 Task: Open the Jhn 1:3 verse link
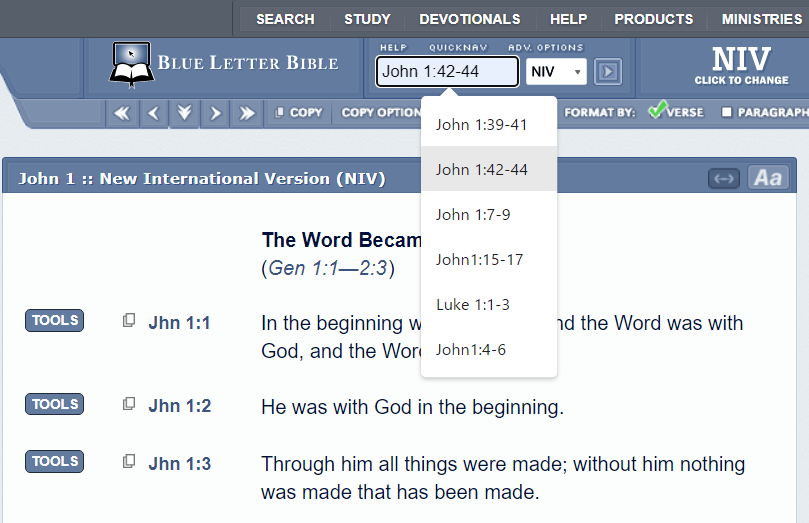tap(180, 464)
